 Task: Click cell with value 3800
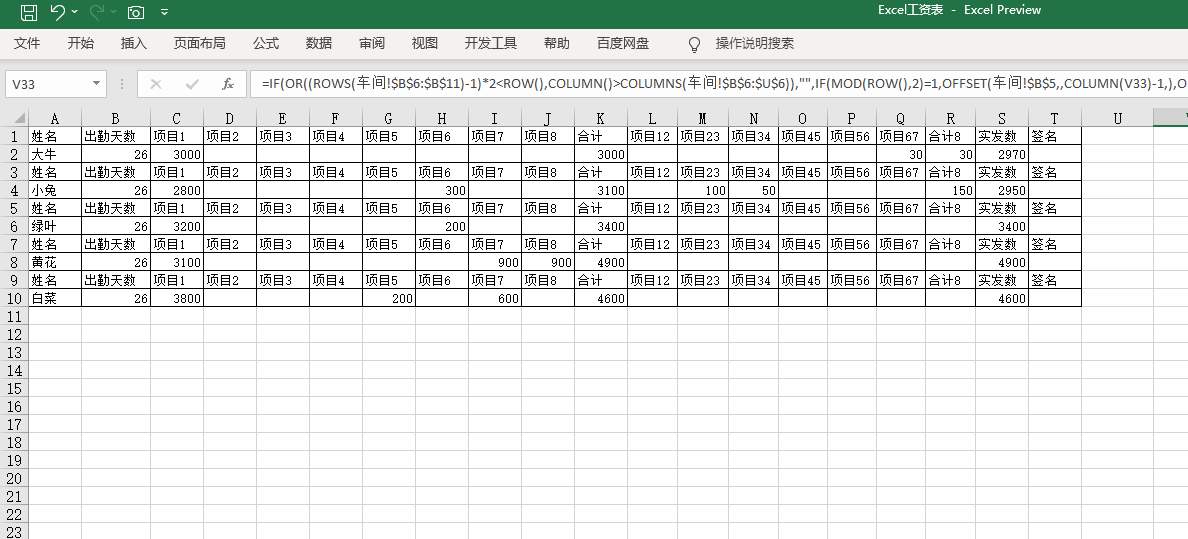[x=177, y=298]
